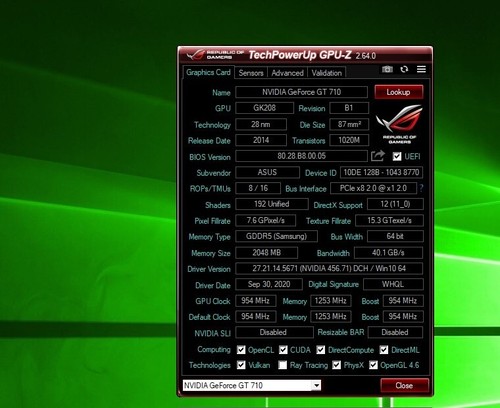Open the Advanced tab
This screenshot has height=408, width=500.
(x=287, y=73)
